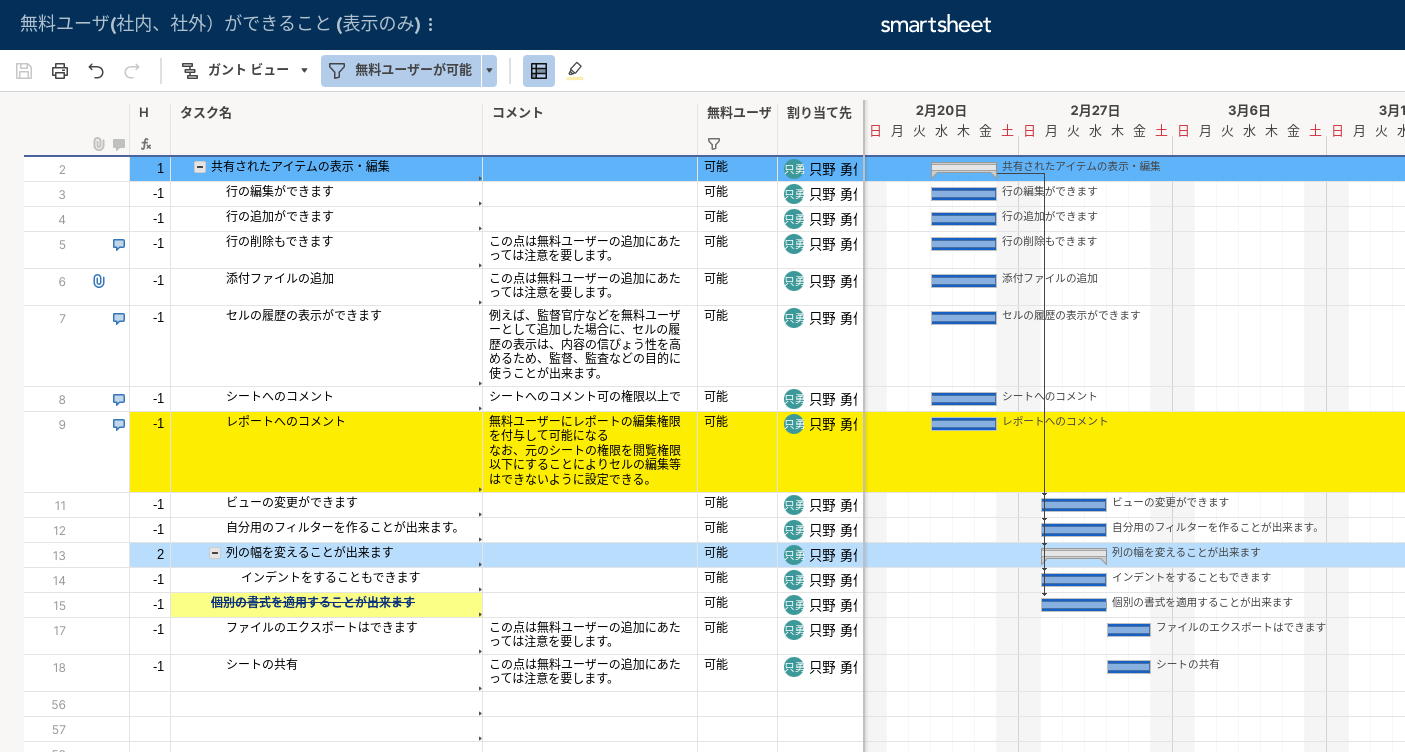Open the filter dropdown arrow next to 無料ユーザーが可能
1405x752 pixels.
point(489,70)
